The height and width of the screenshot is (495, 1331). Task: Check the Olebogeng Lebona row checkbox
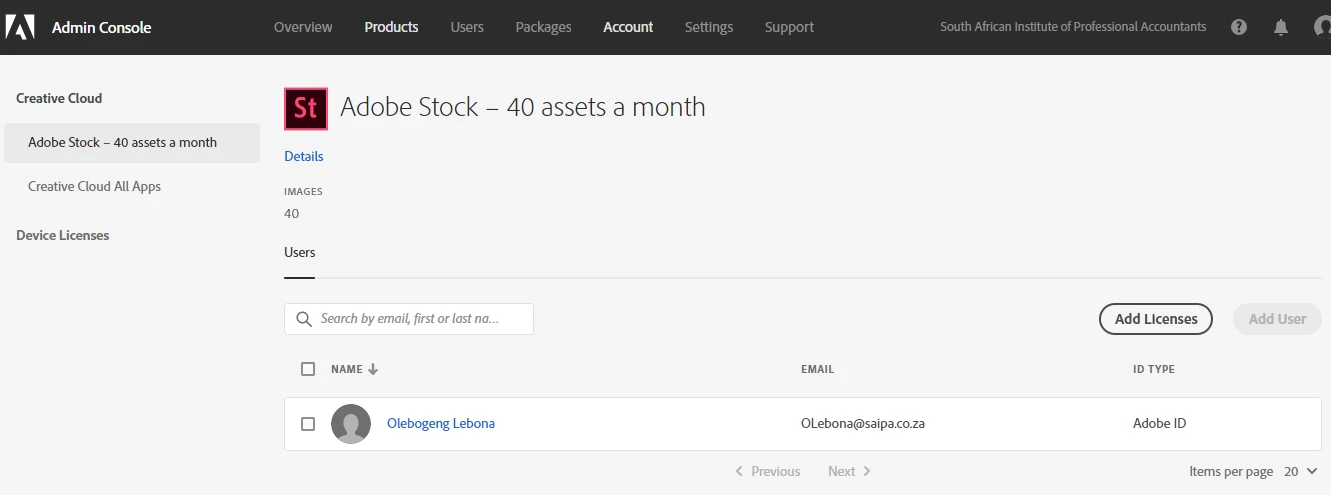coord(308,424)
